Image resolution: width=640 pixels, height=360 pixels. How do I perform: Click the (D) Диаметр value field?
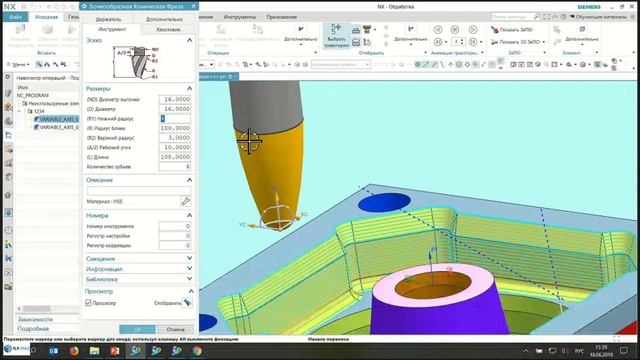[x=175, y=109]
